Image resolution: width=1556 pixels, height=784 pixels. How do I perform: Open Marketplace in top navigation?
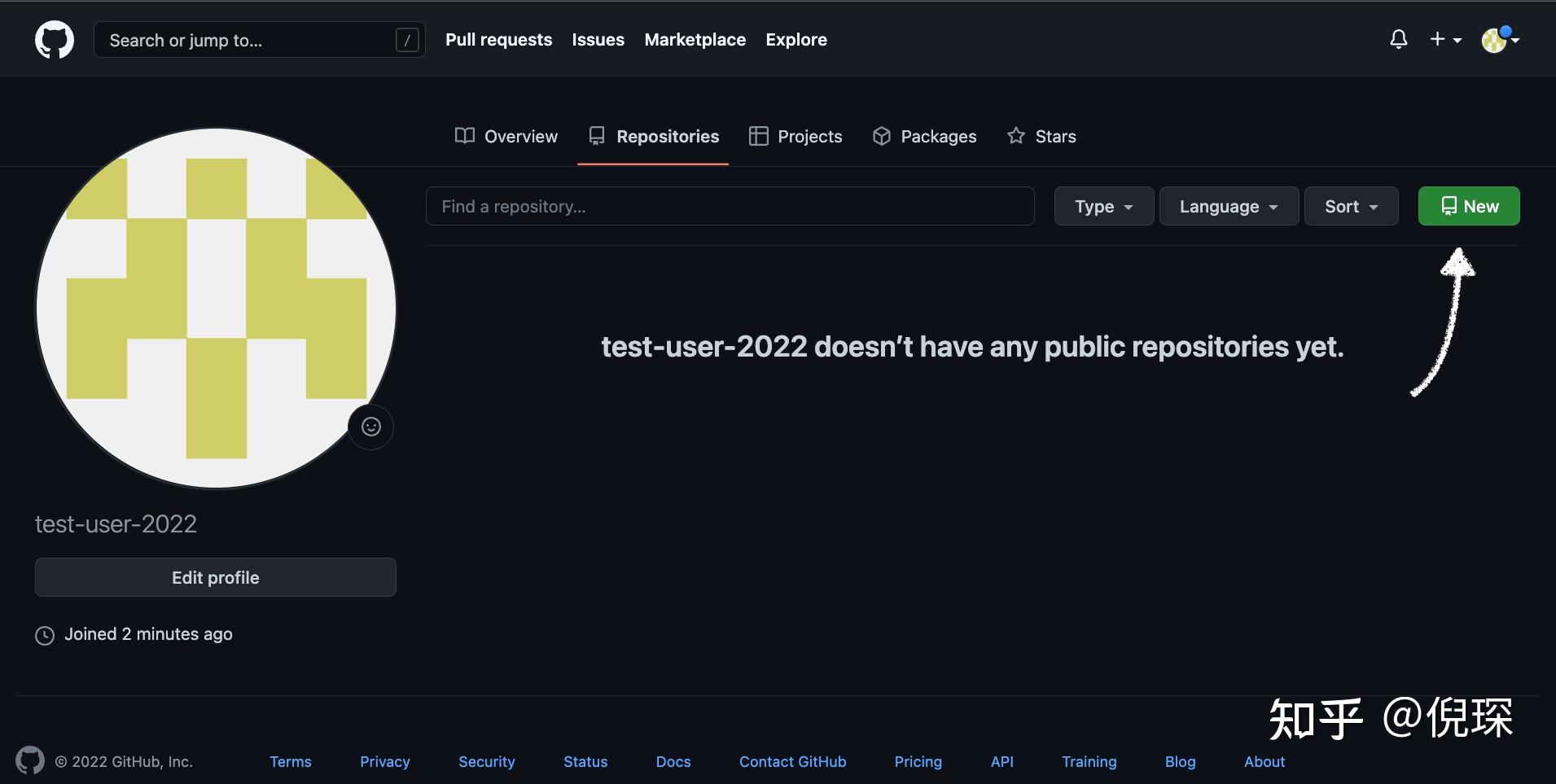point(695,40)
